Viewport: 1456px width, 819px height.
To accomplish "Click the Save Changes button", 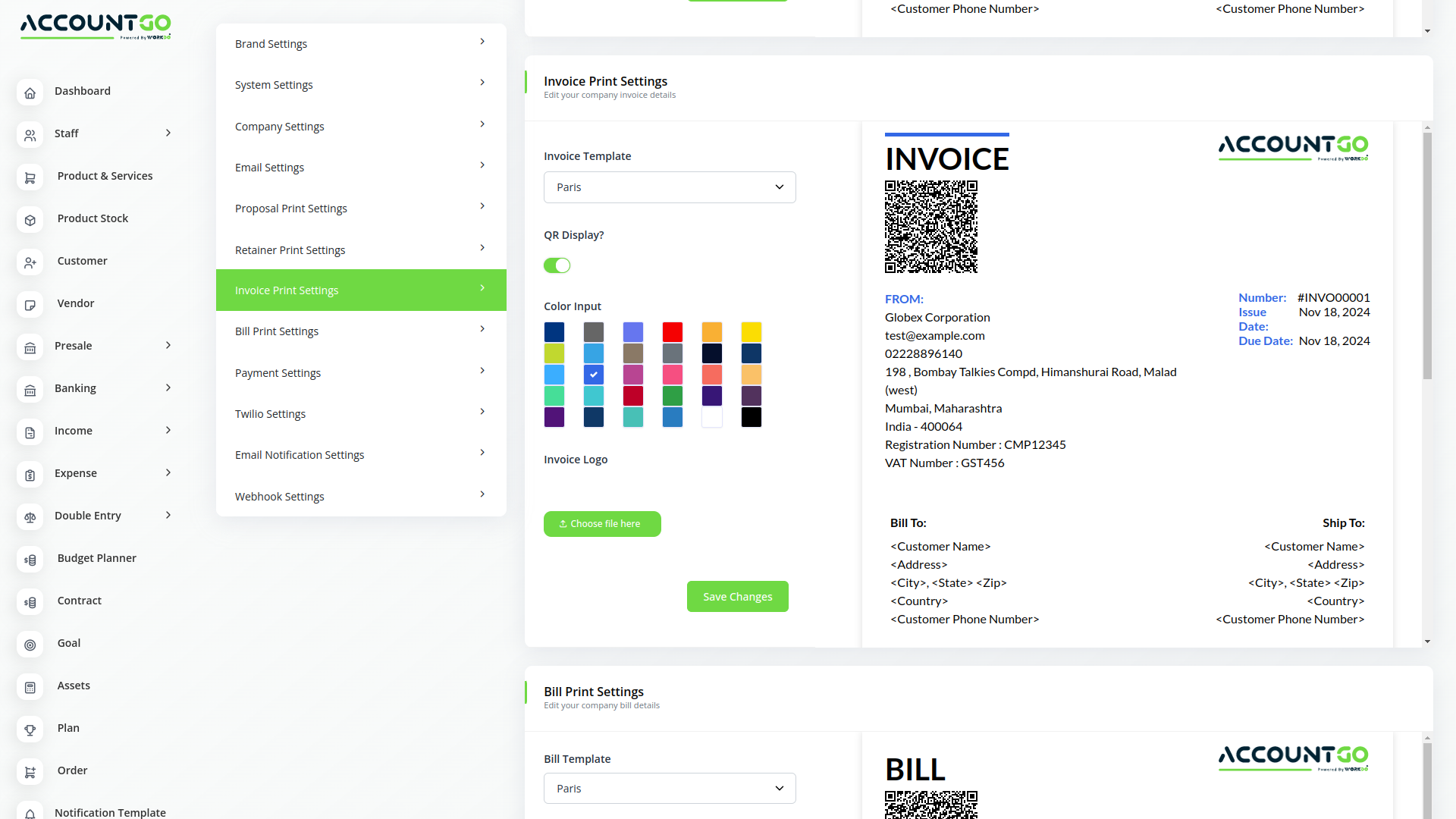I will point(737,596).
